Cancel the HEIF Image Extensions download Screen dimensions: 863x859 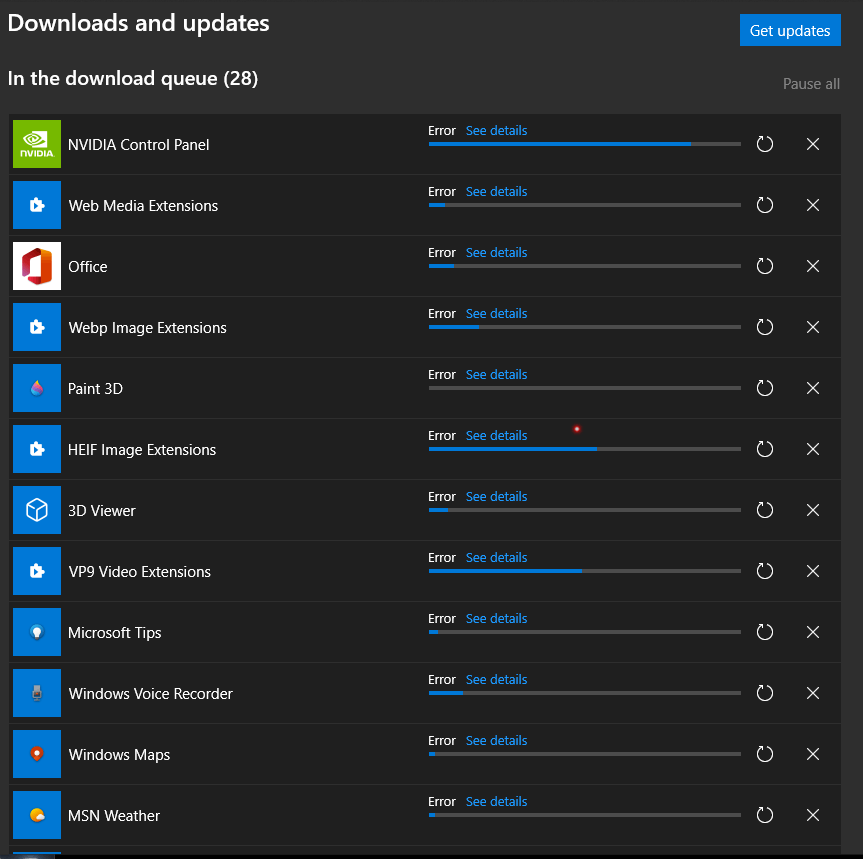click(813, 450)
